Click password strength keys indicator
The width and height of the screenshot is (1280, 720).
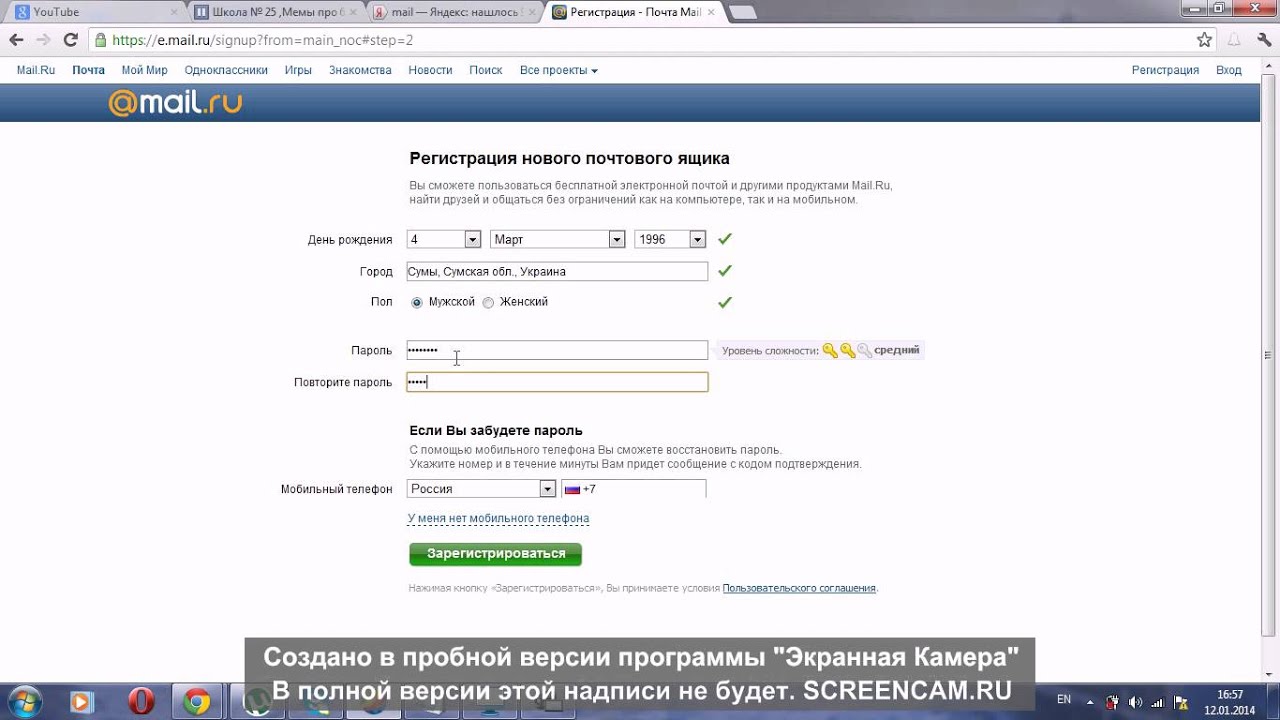(847, 350)
